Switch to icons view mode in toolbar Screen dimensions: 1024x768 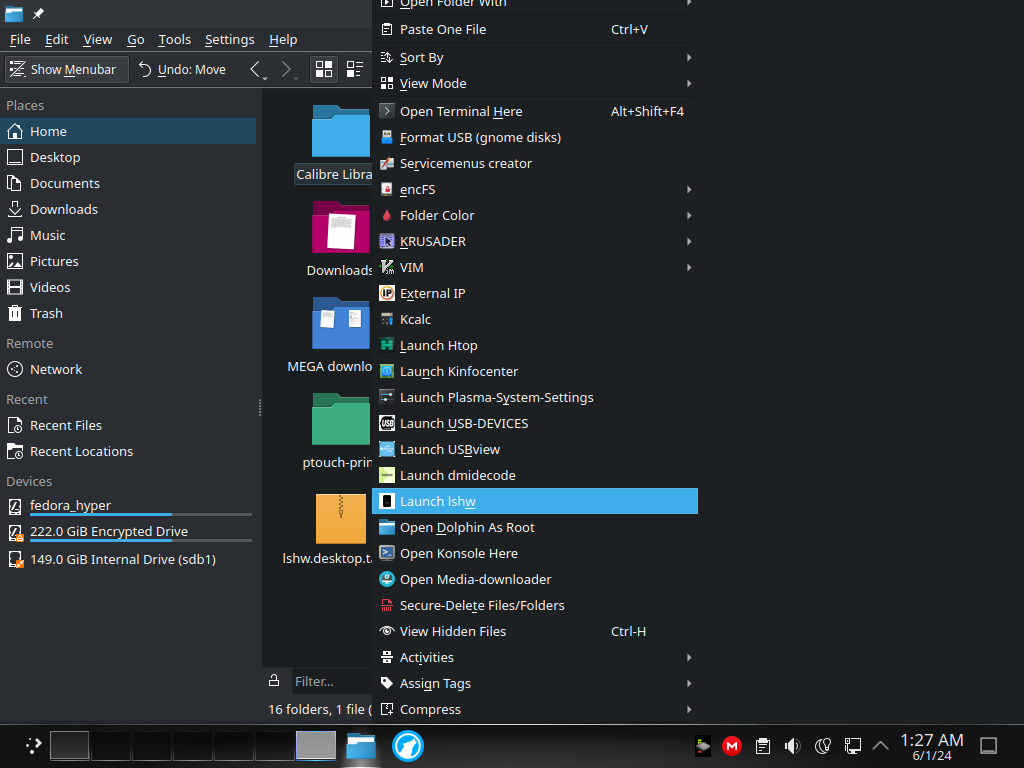324,69
